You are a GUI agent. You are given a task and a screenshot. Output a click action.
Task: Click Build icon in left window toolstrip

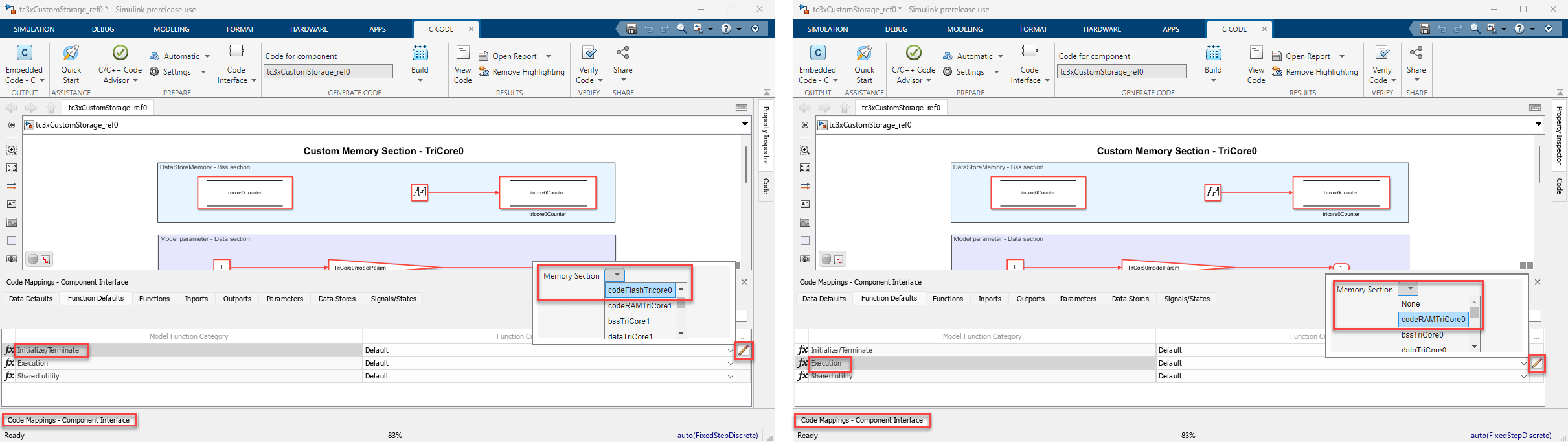[420, 54]
